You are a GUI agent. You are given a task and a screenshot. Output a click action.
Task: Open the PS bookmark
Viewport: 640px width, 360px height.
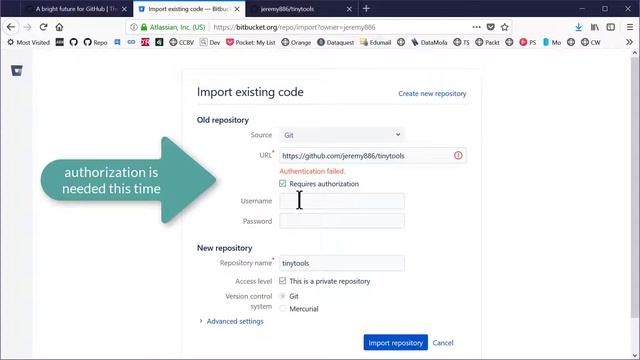coord(528,42)
